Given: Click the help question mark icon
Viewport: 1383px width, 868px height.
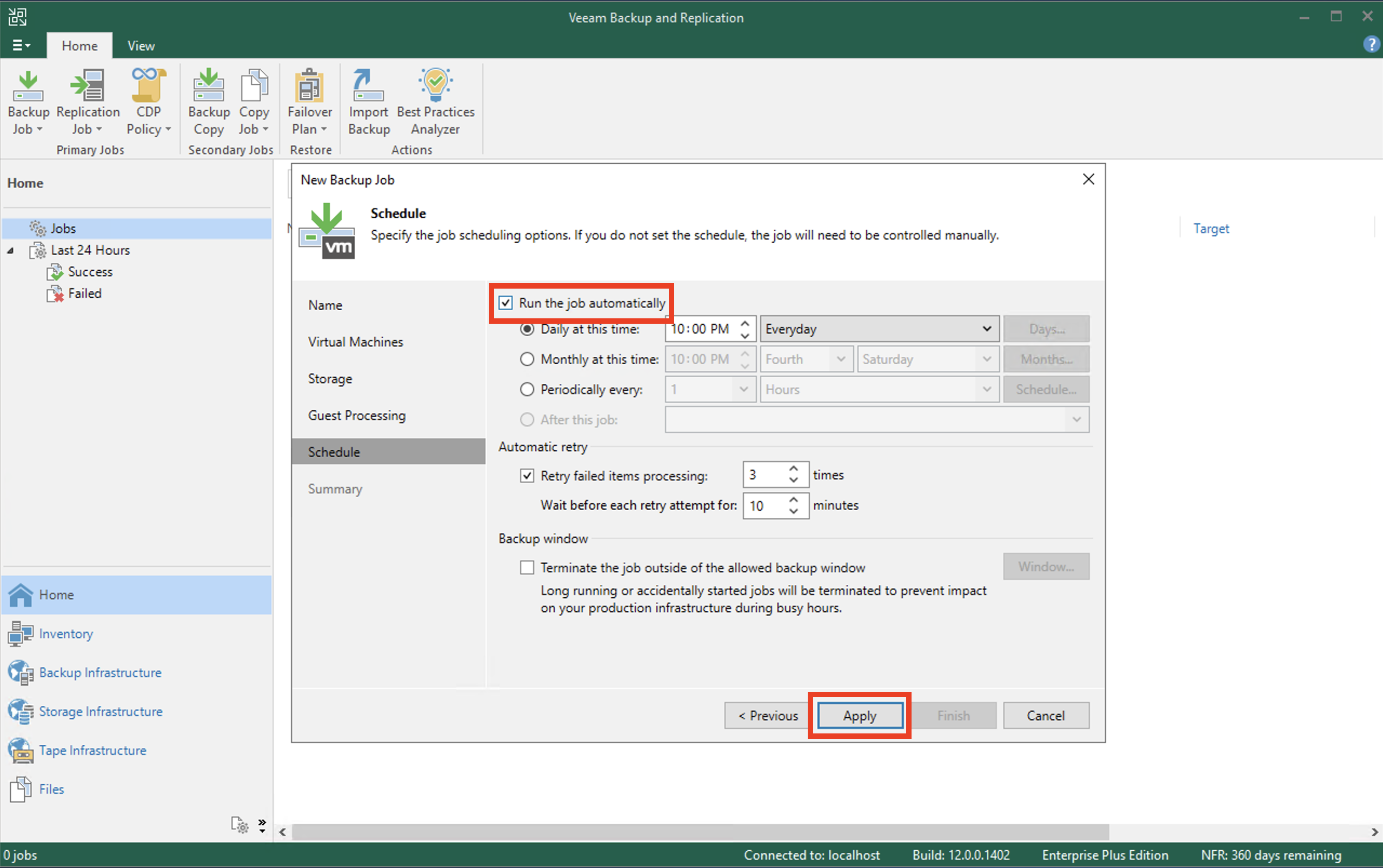Looking at the screenshot, I should coord(1371,44).
